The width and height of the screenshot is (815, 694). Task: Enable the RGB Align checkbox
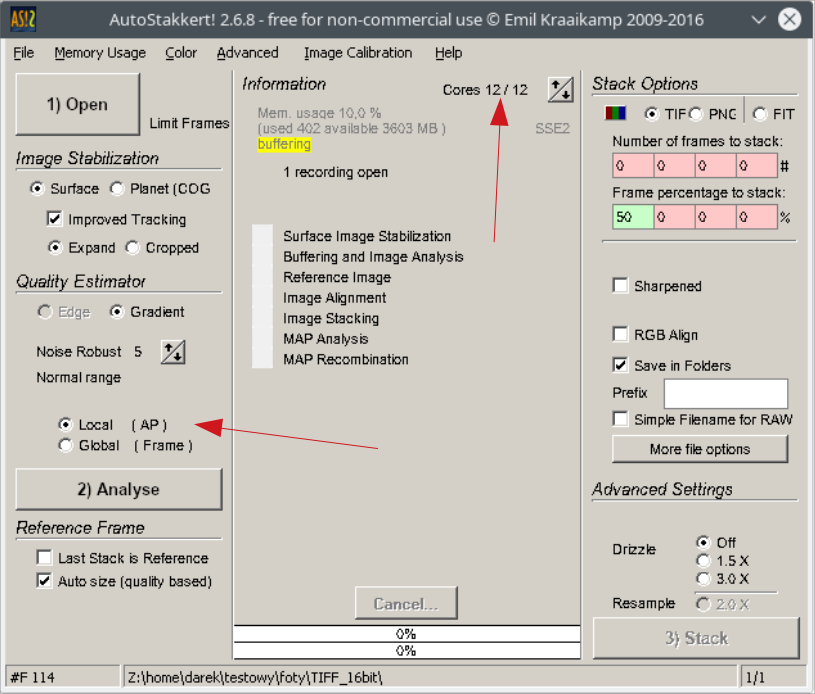point(655,335)
